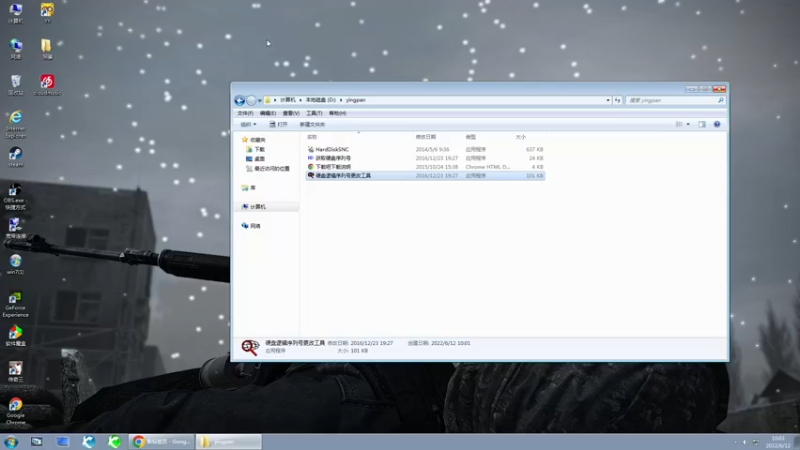Click the Explorer forward arrow button
Screen dimensions: 800x450
coord(251,101)
